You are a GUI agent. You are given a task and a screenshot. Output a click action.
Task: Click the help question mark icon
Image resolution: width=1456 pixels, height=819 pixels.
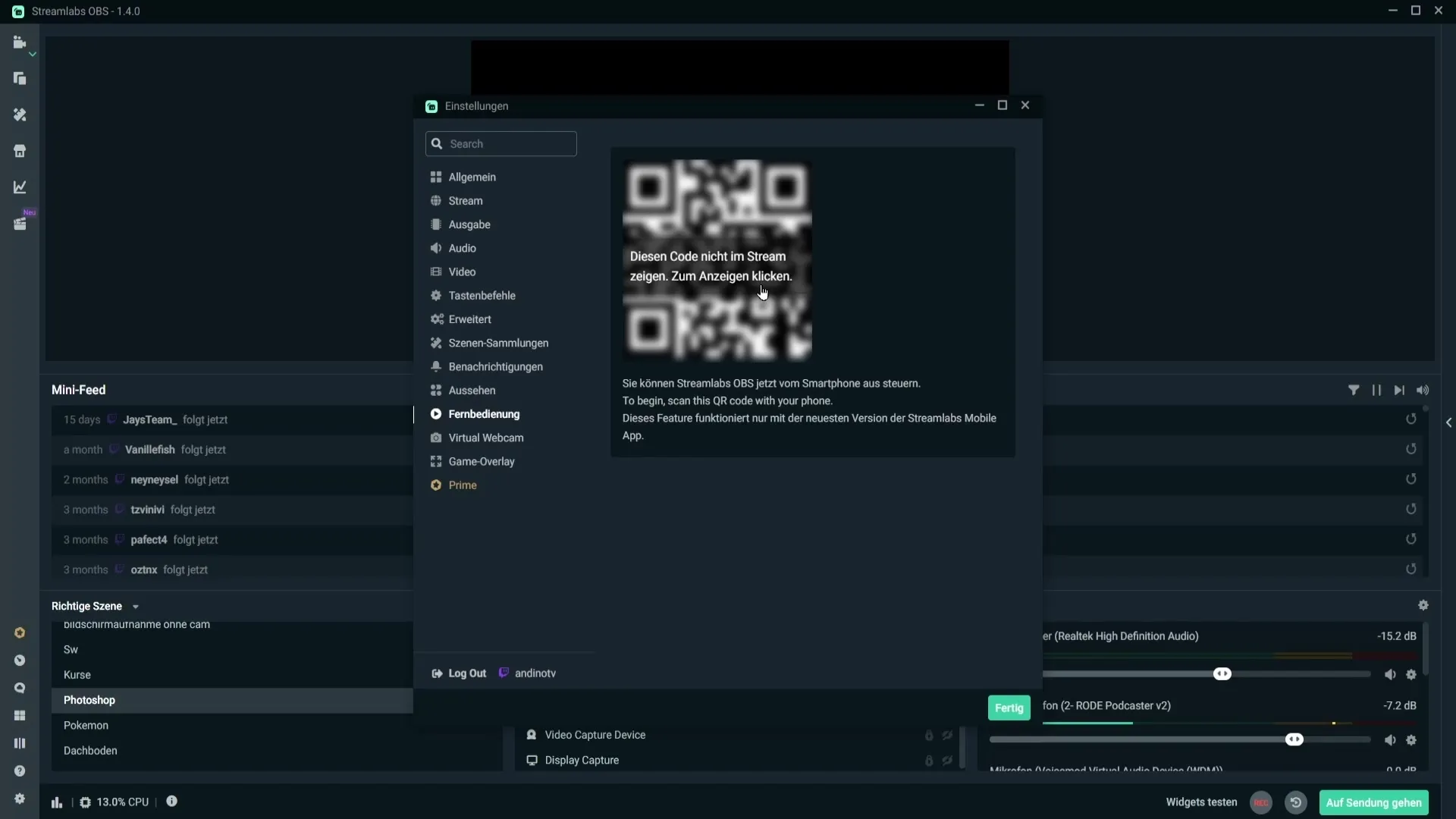(20, 771)
